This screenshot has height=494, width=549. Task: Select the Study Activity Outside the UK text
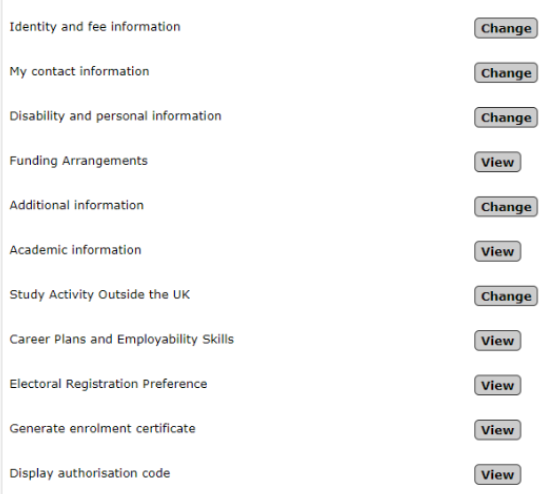coord(100,295)
